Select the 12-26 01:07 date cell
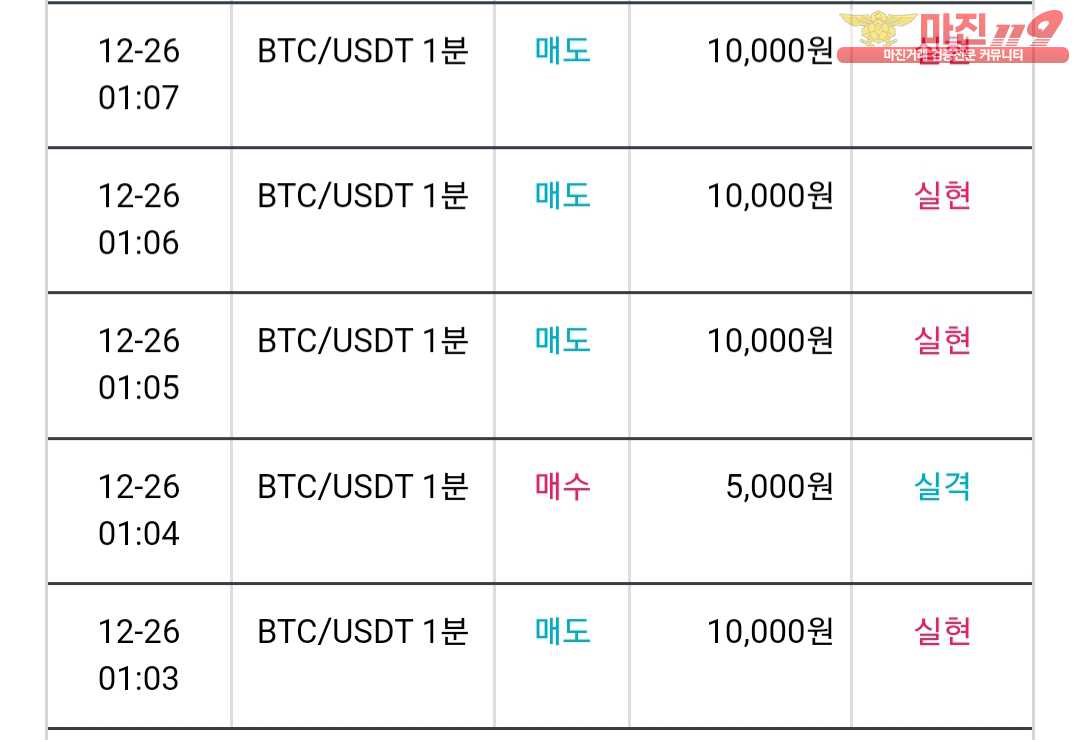The width and height of the screenshot is (1080, 740). [x=139, y=74]
